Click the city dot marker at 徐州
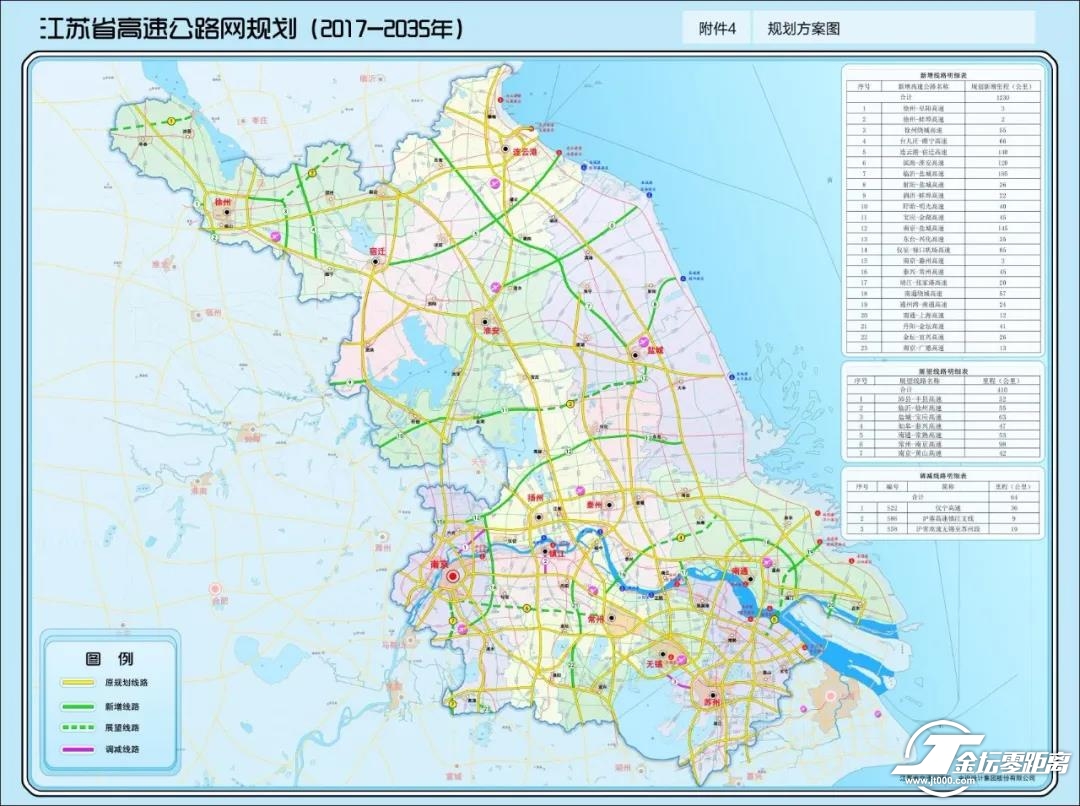This screenshot has width=1080, height=806. click(x=225, y=213)
